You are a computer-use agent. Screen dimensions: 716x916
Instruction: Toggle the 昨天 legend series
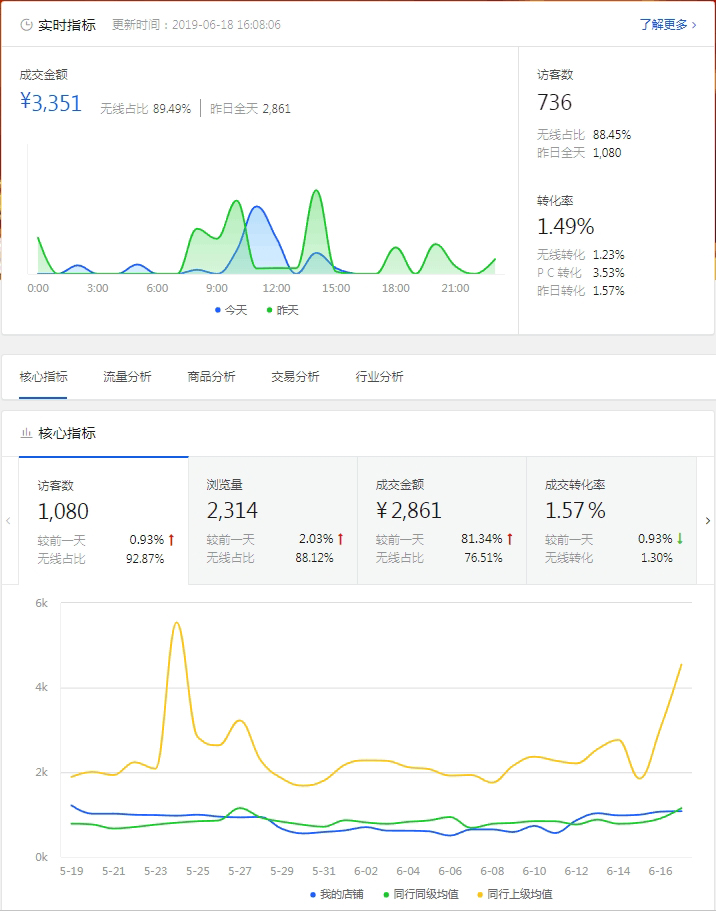282,310
